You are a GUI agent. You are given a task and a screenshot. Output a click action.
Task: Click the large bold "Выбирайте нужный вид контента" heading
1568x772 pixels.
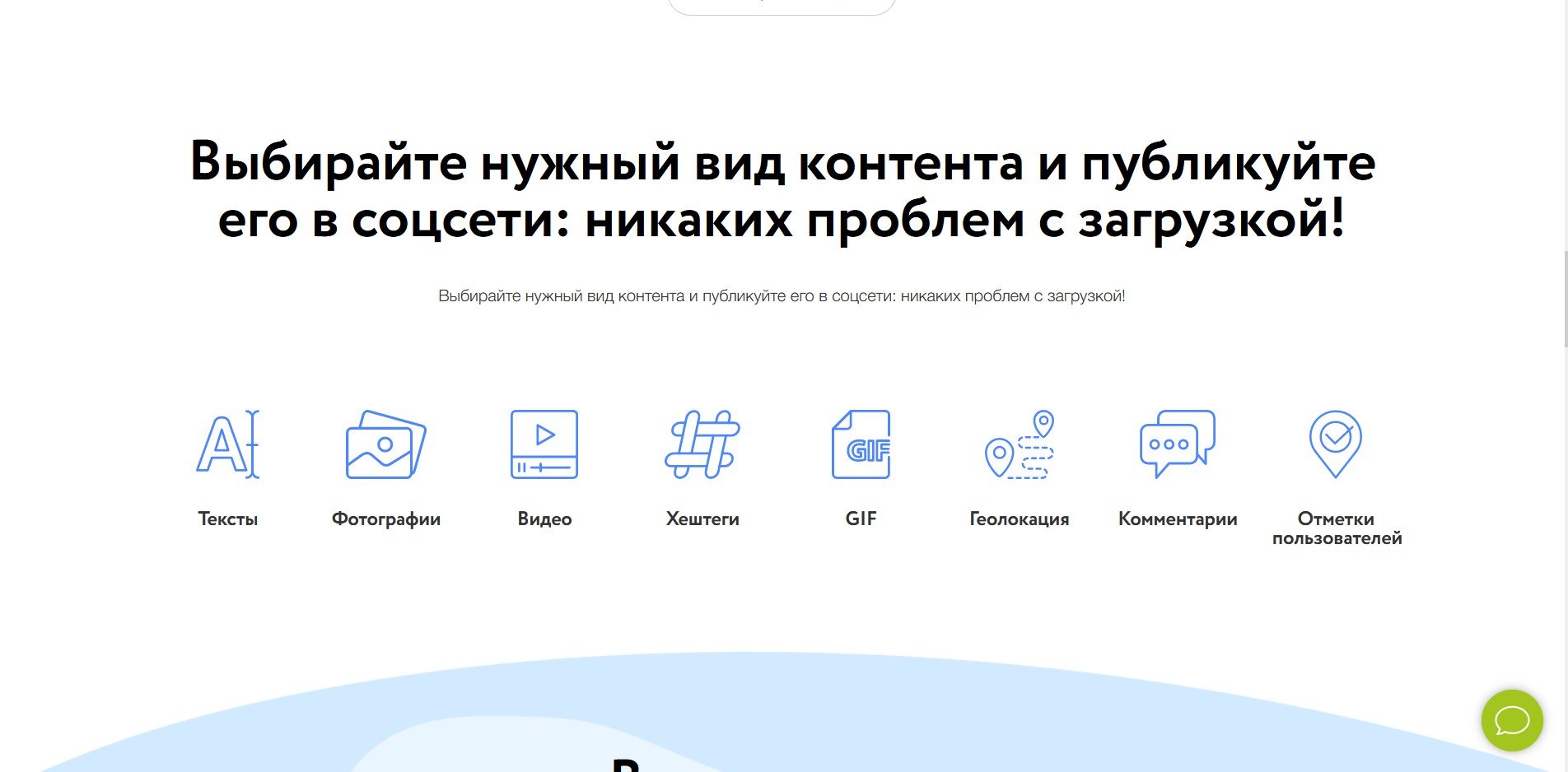pos(782,191)
